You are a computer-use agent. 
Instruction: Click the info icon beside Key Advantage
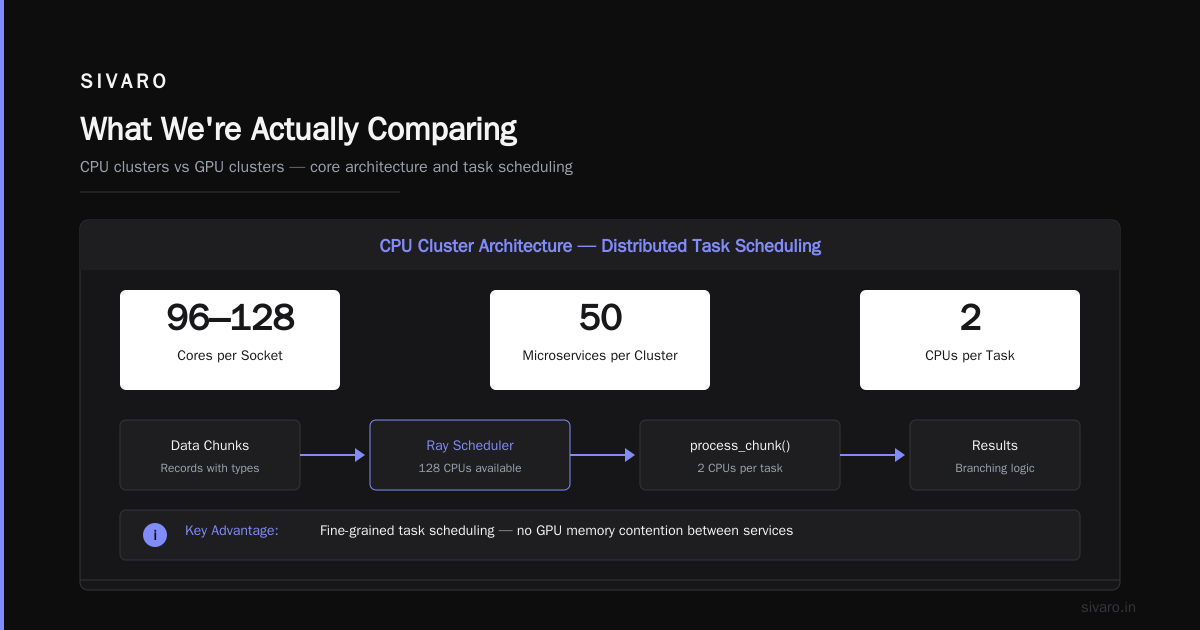(155, 535)
